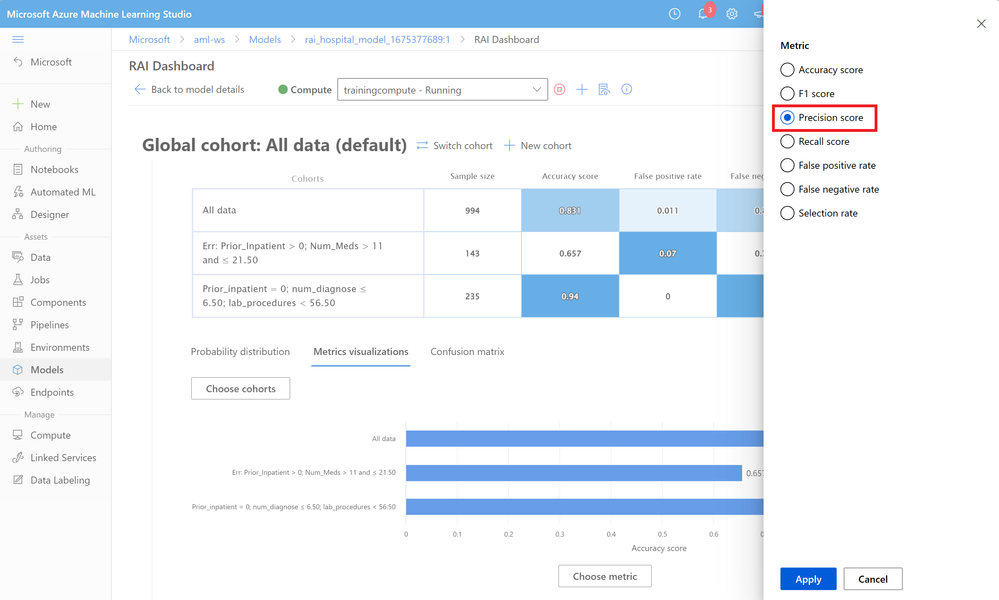Click the Data sidebar icon
Image resolution: width=999 pixels, height=600 pixels.
click(x=18, y=257)
